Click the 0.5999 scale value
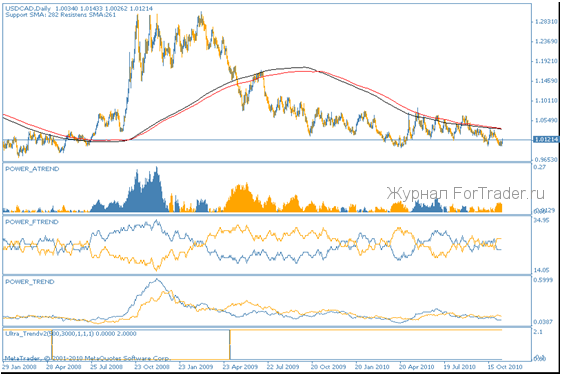 click(x=543, y=280)
